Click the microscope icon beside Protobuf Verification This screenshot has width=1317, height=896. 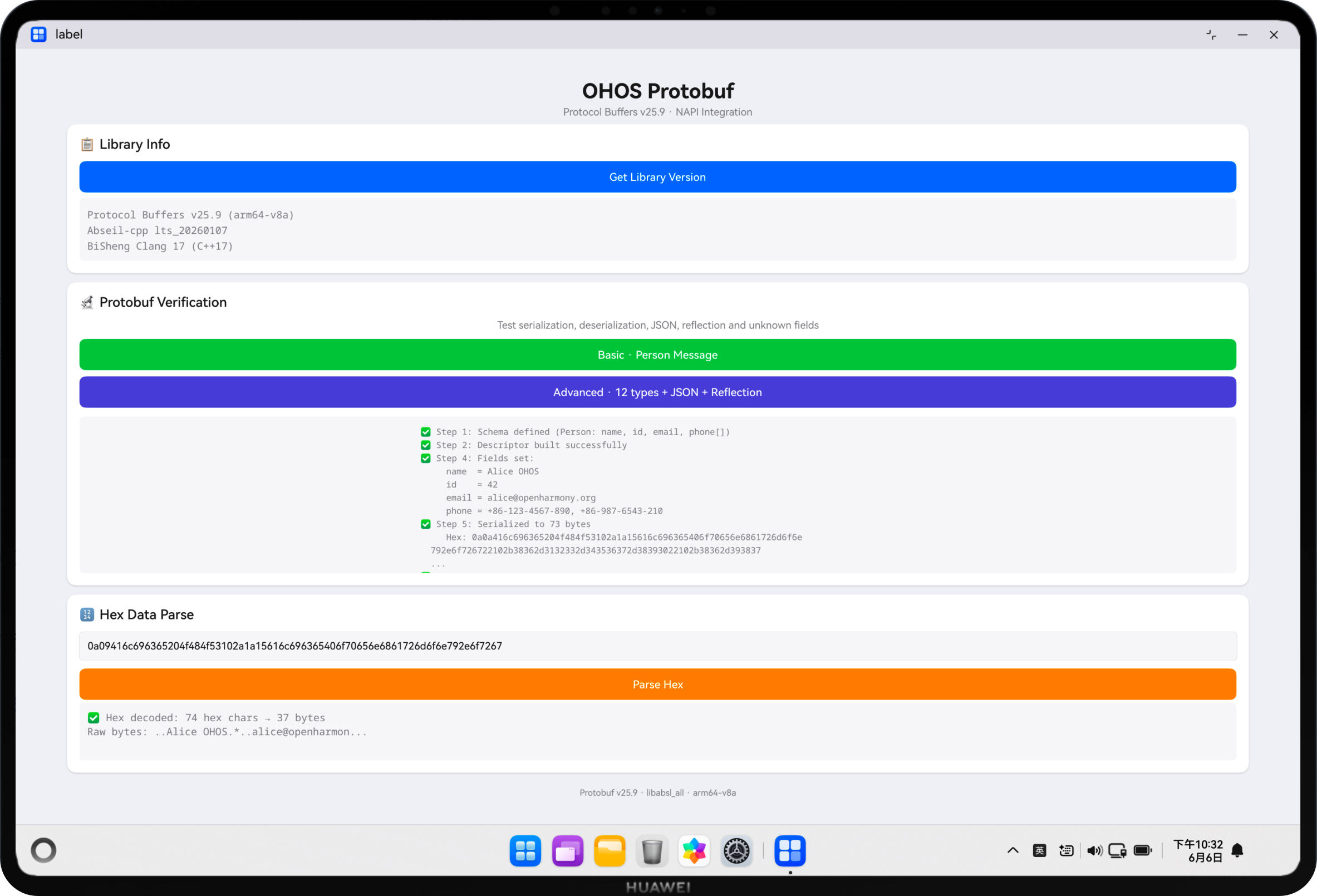87,303
